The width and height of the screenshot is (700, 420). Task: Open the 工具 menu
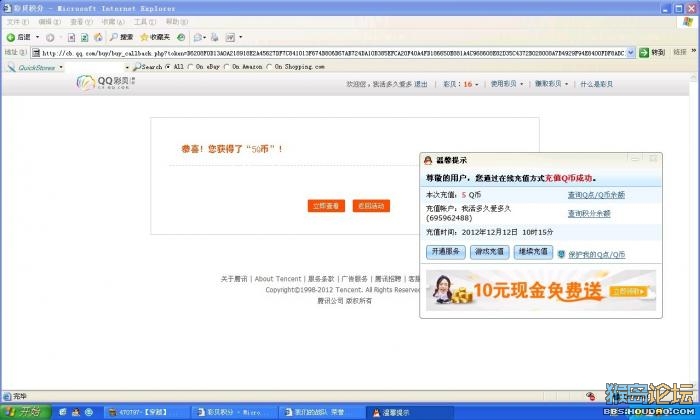pyautogui.click(x=145, y=21)
